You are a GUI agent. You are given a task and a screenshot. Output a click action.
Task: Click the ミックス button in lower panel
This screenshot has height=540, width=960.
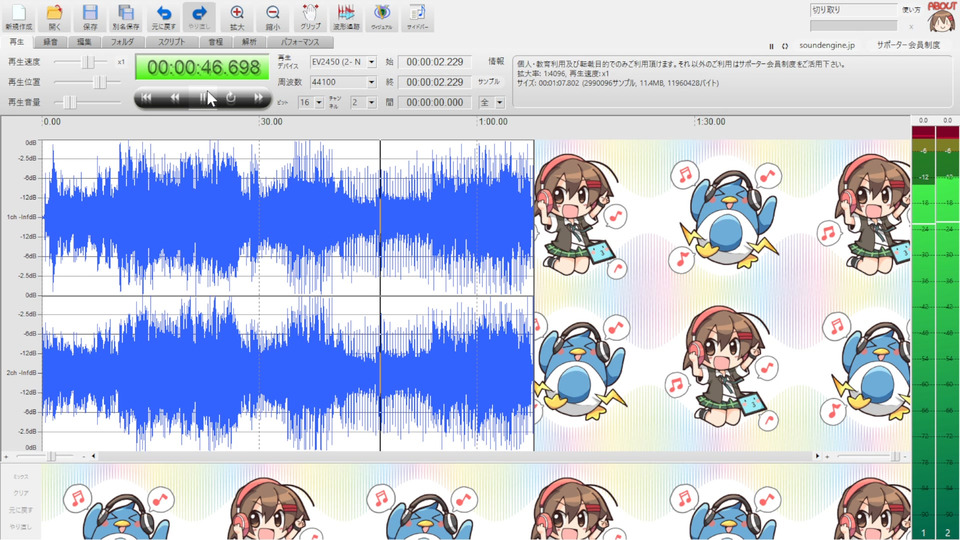(21, 476)
